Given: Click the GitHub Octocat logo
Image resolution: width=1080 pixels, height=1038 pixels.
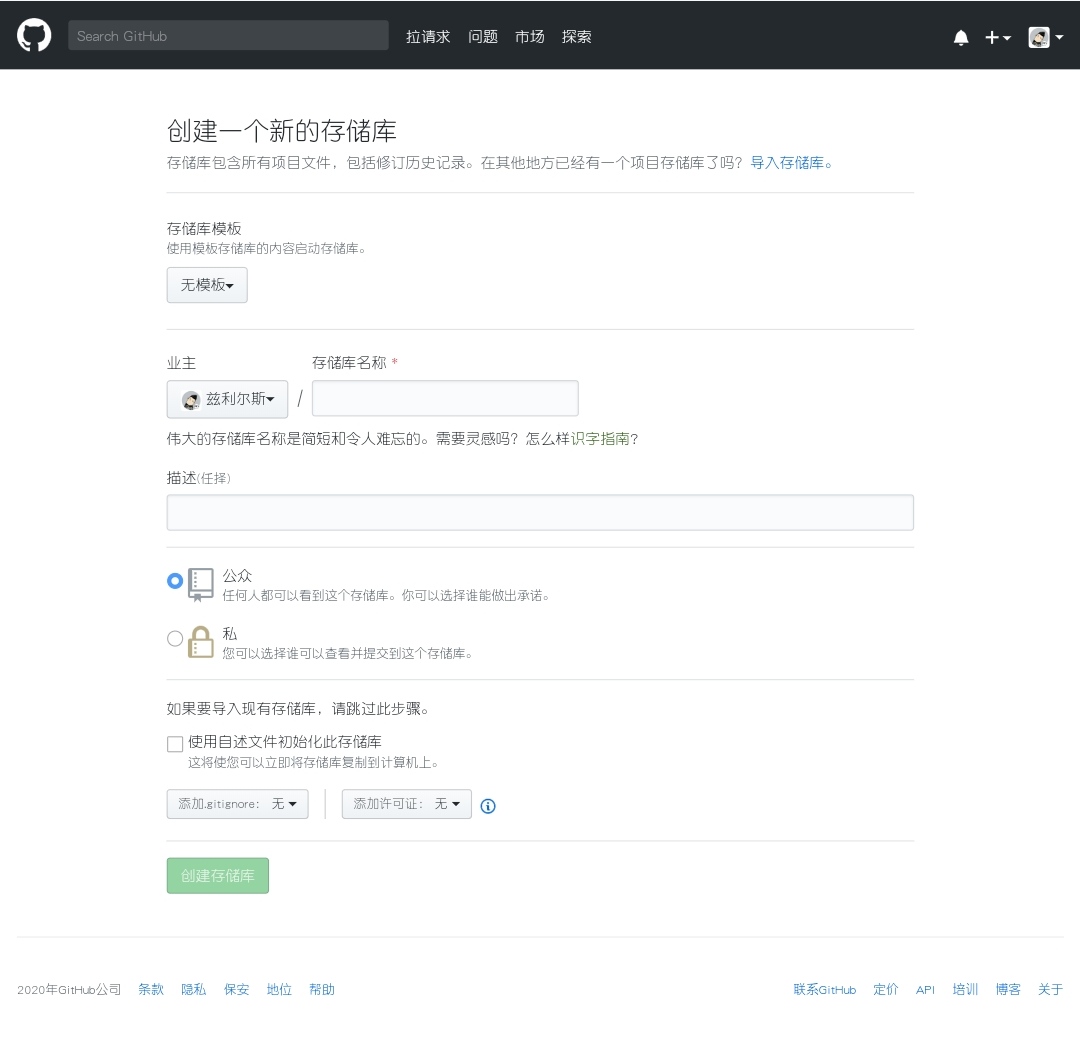Looking at the screenshot, I should coord(34,36).
